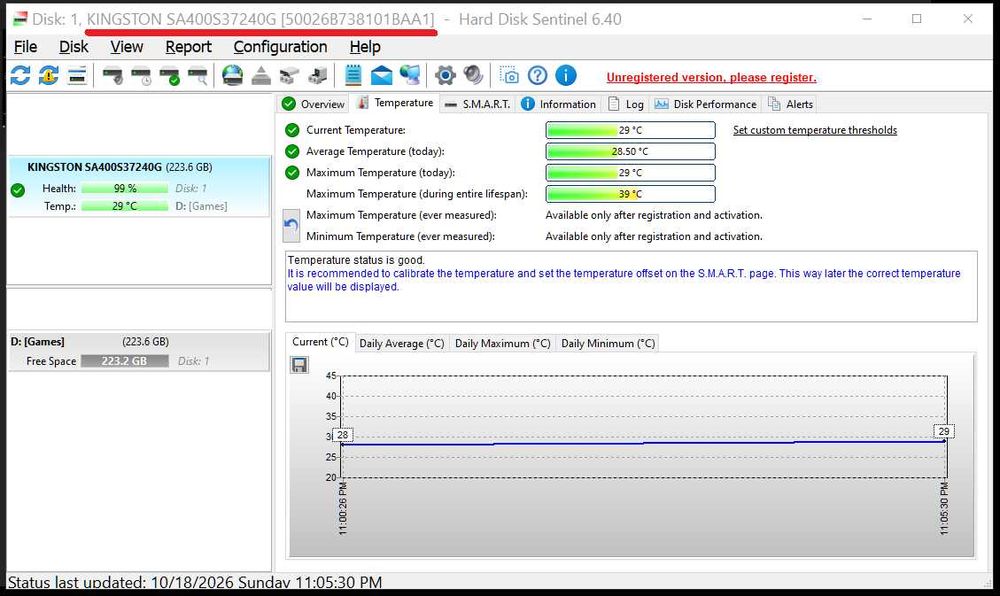Click the refresh disk status icon
Image resolution: width=1000 pixels, height=596 pixels.
[x=20, y=75]
